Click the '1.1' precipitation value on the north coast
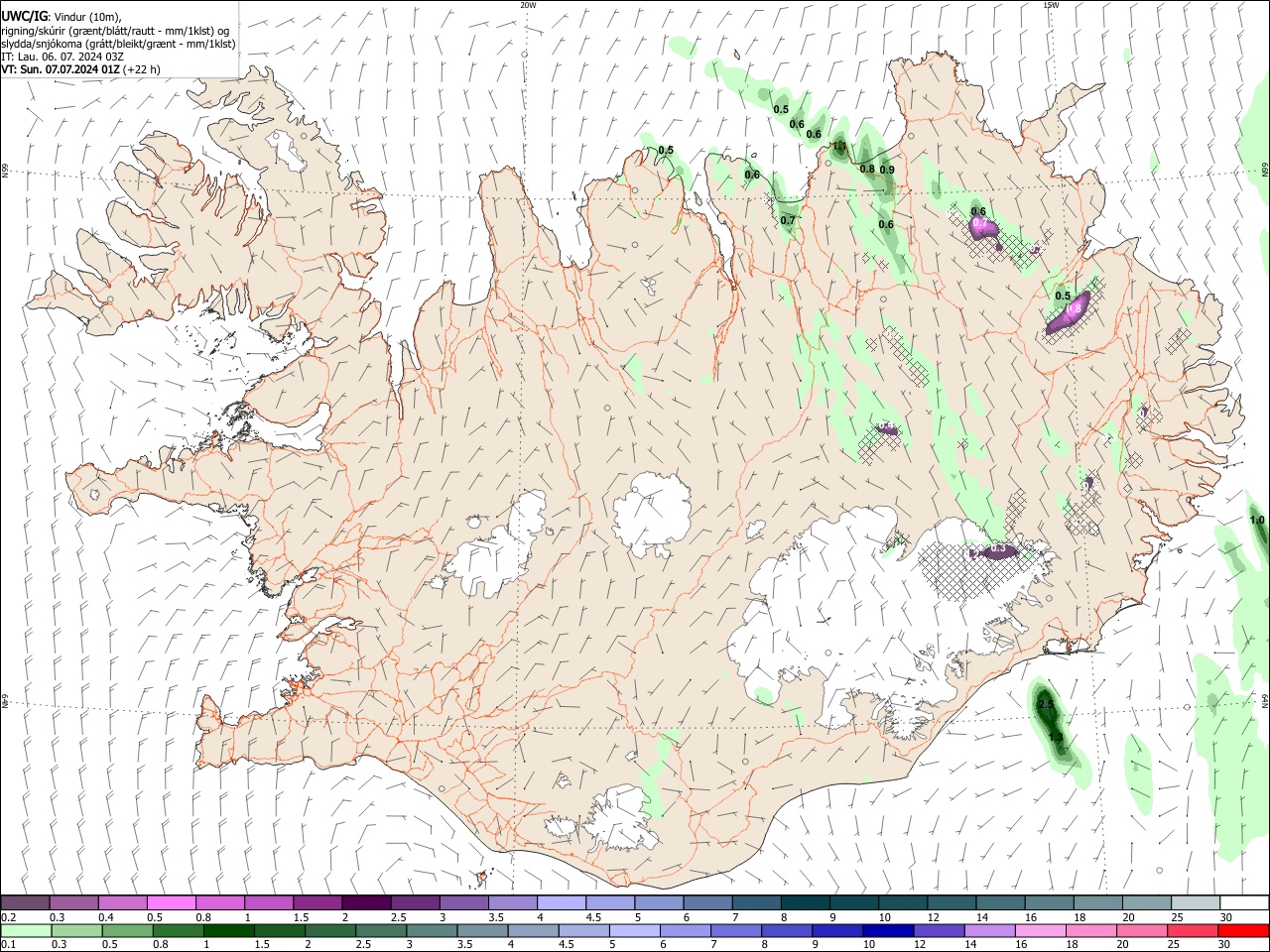Screen dimensions: 1270x952 [839, 147]
